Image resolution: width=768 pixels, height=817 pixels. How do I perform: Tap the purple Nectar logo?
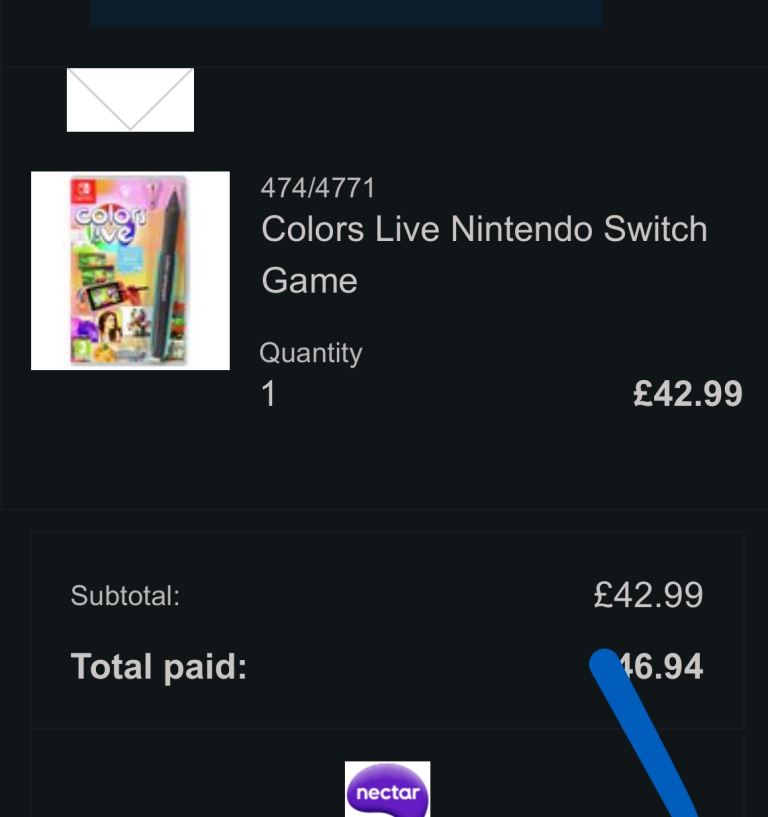tap(387, 790)
